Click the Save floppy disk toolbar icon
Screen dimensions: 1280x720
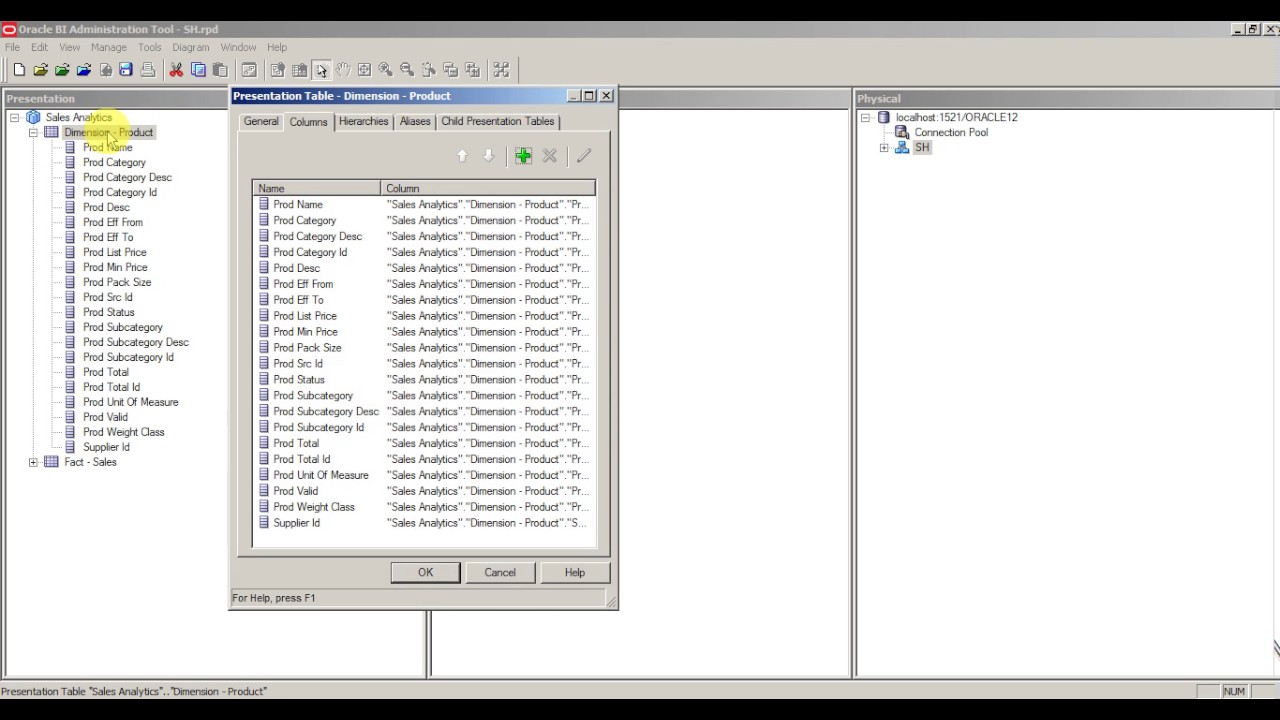pyautogui.click(x=126, y=70)
